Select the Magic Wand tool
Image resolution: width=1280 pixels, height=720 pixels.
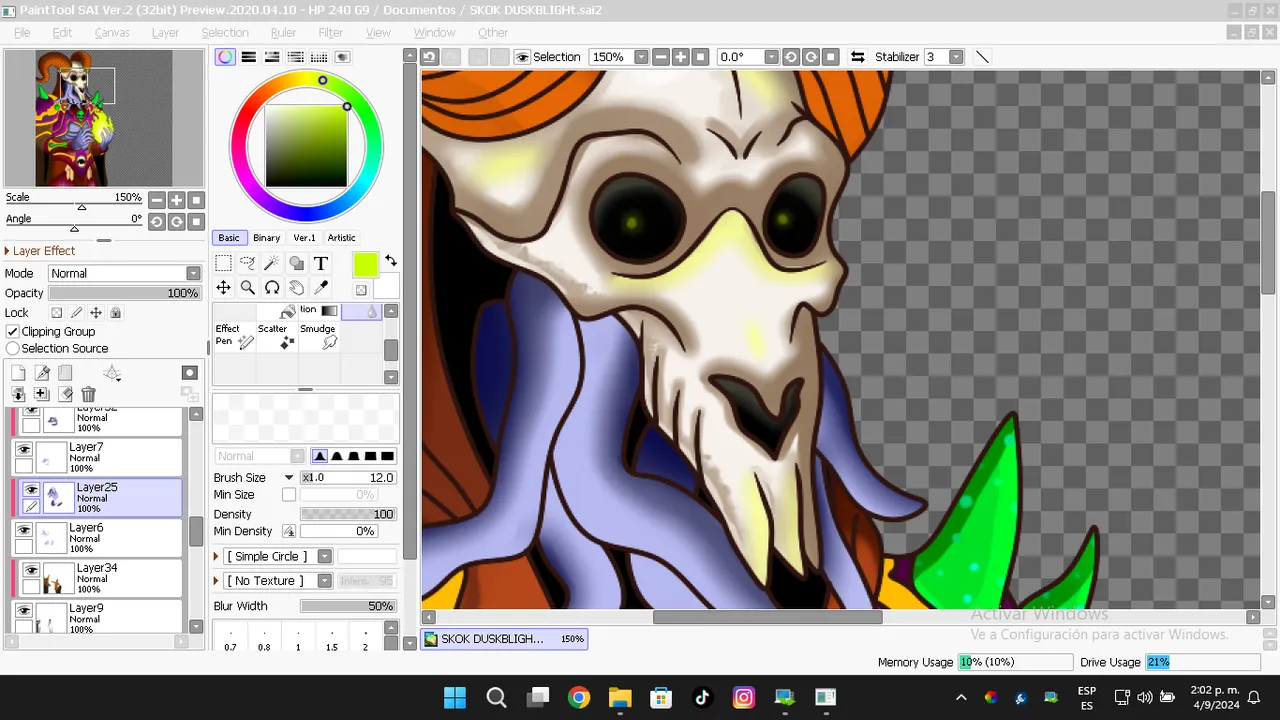(x=271, y=263)
